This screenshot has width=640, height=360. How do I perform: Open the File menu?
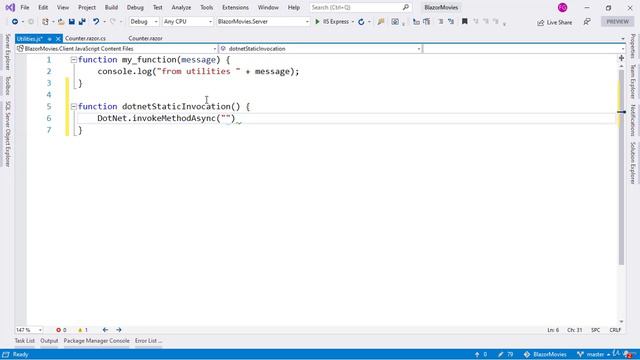[25, 7]
